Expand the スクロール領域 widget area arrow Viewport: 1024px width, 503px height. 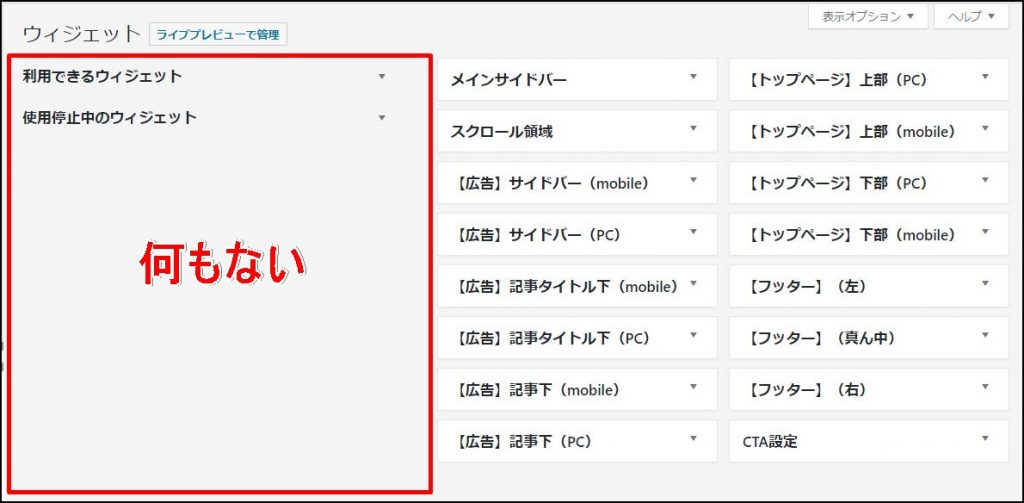[694, 128]
